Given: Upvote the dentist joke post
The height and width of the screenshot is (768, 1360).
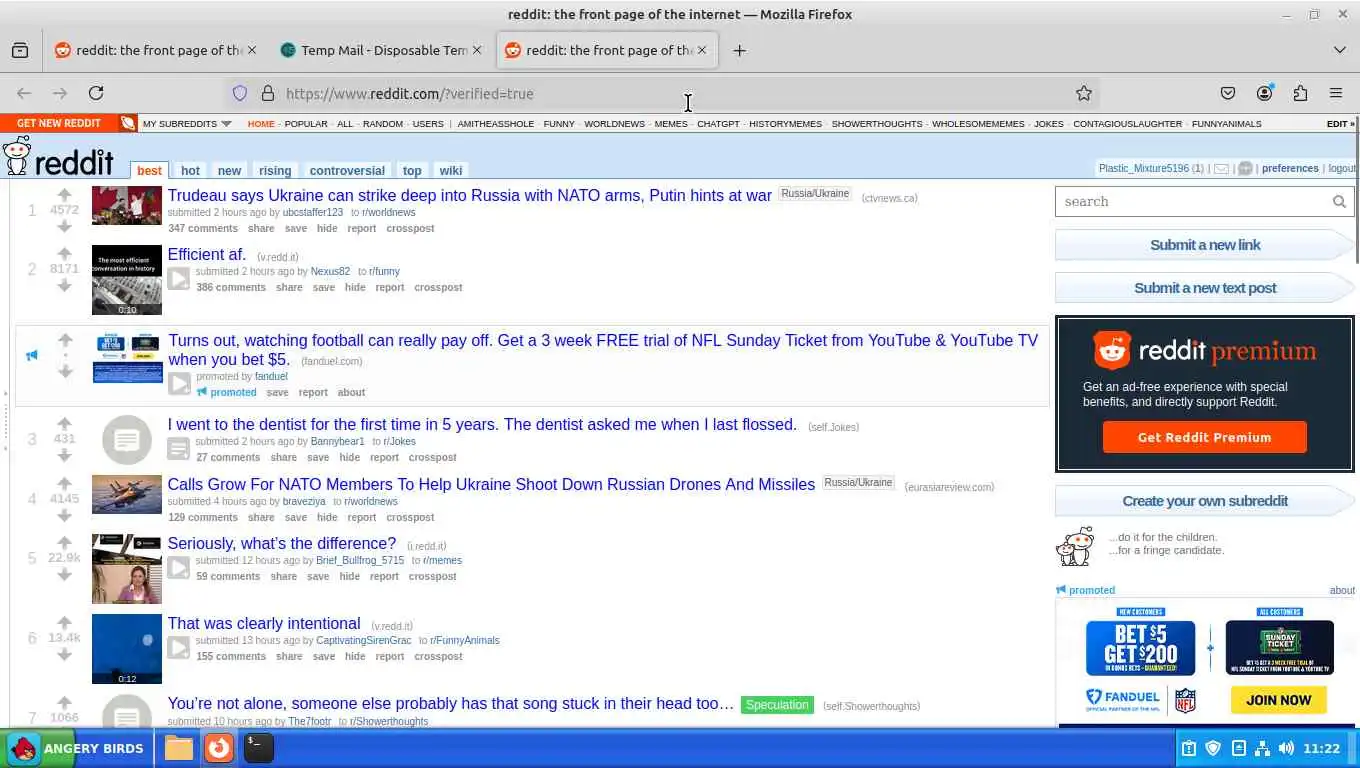Looking at the screenshot, I should coord(64,424).
